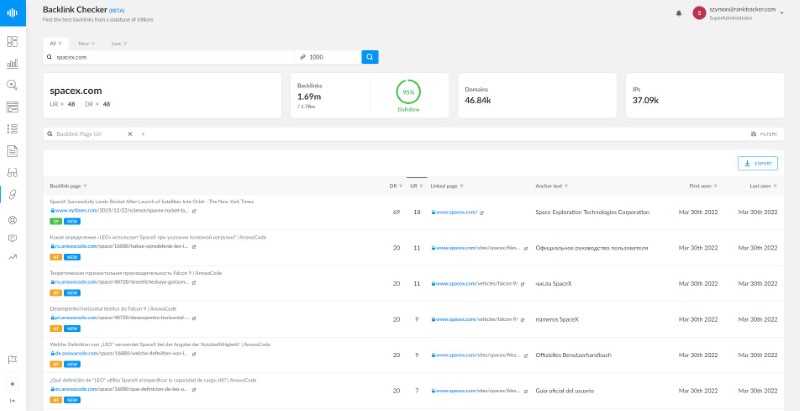Sort by UR column header

click(416, 186)
